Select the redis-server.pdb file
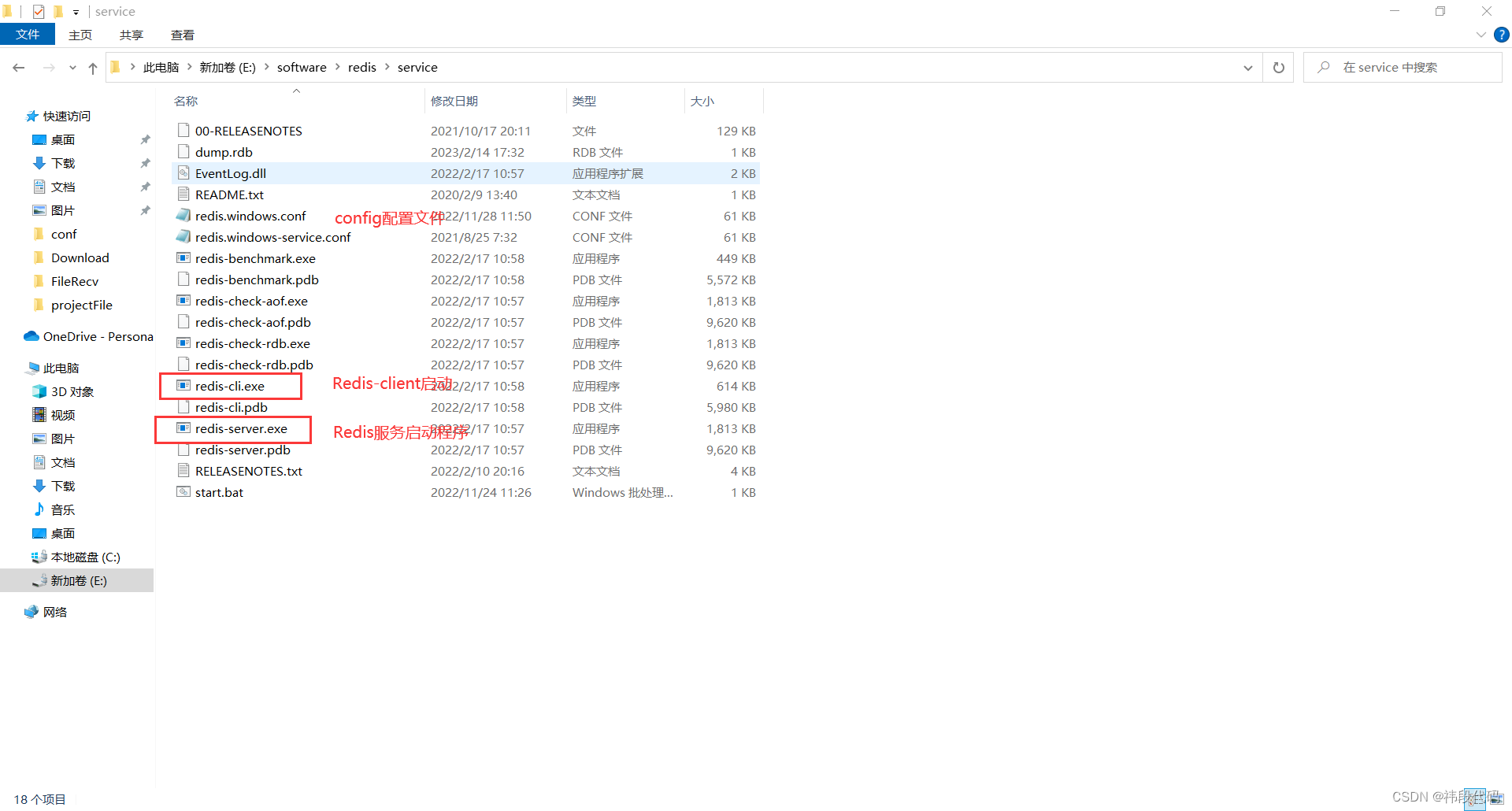 point(243,450)
